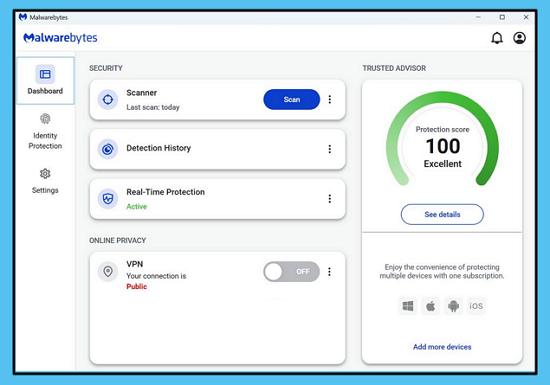Open VPN more options menu
Image resolution: width=550 pixels, height=385 pixels.
pyautogui.click(x=329, y=272)
